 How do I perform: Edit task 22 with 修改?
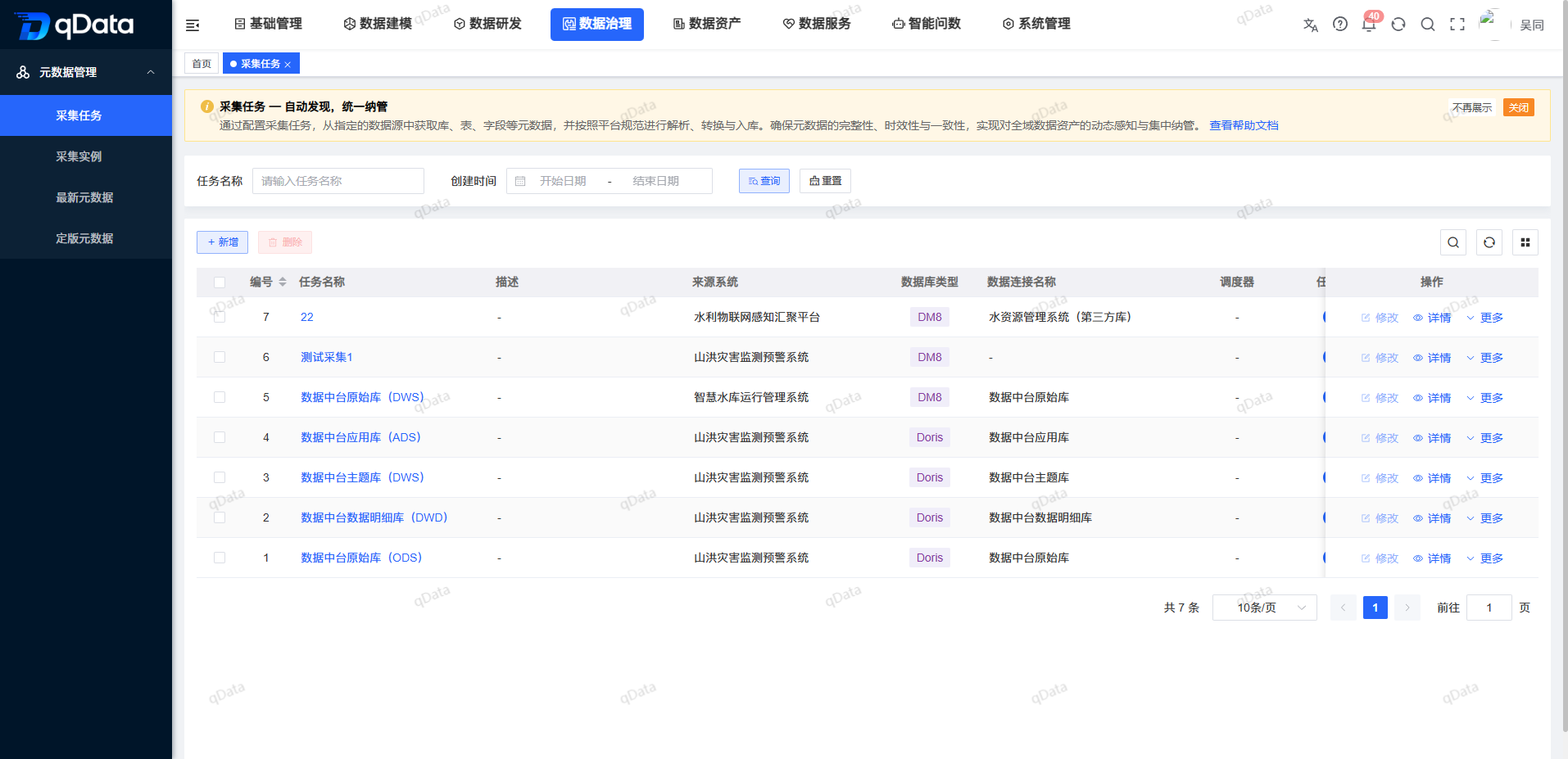[1380, 318]
